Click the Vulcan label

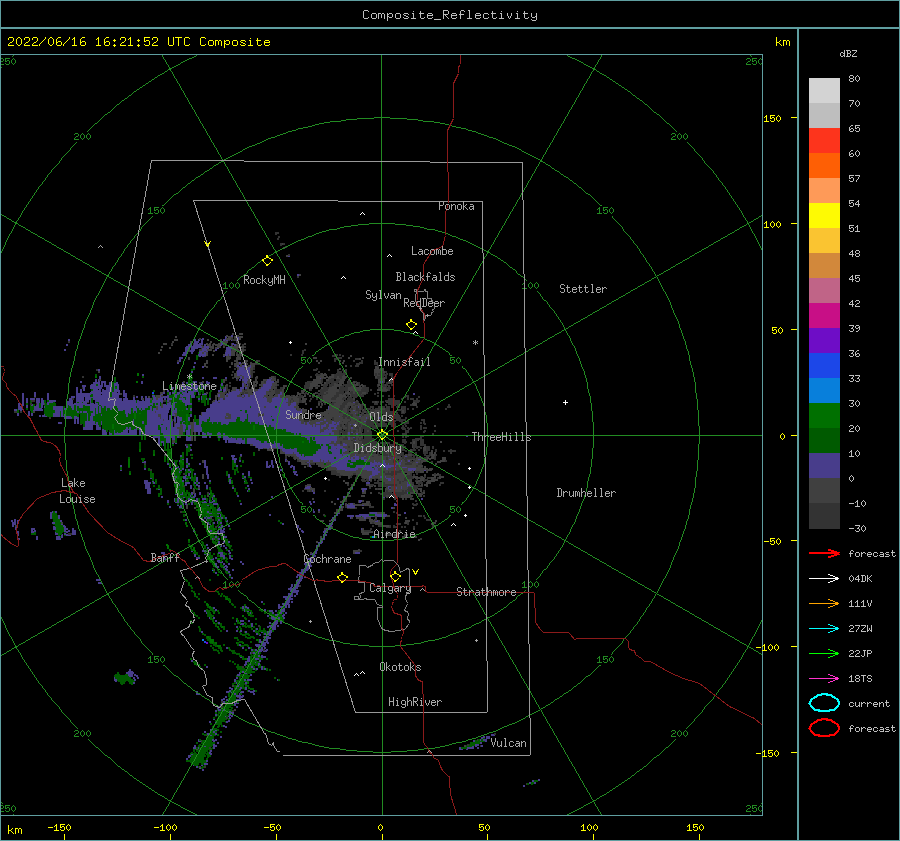(509, 743)
